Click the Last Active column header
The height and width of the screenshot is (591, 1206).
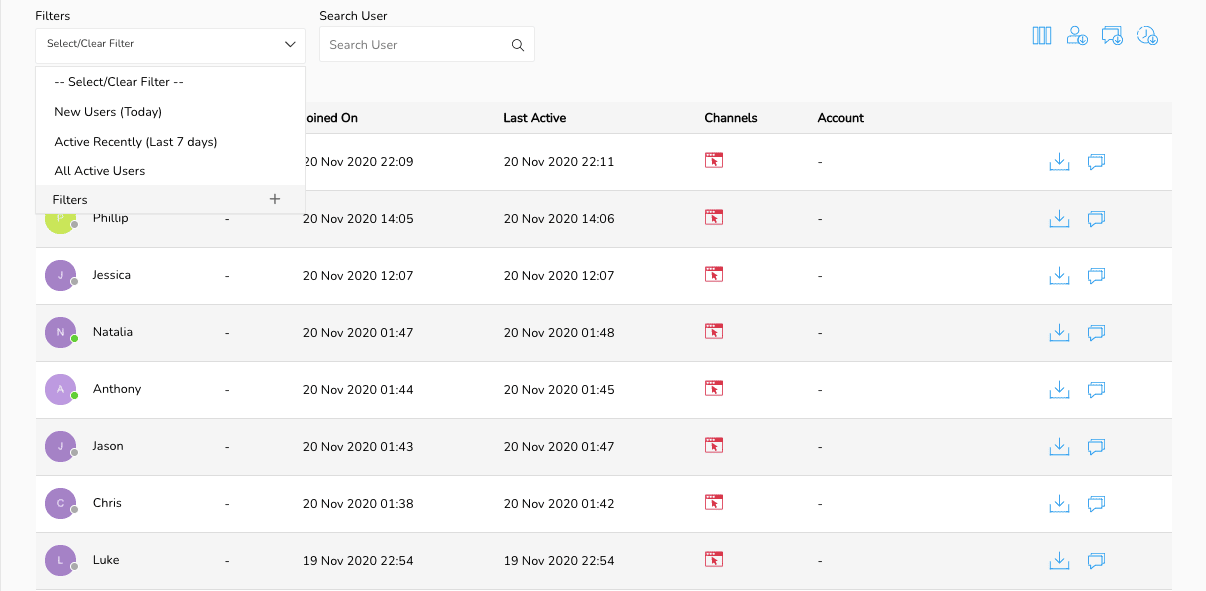(x=534, y=118)
